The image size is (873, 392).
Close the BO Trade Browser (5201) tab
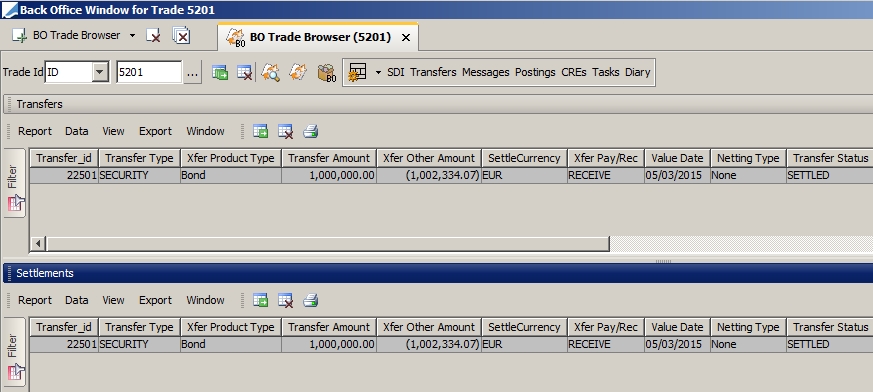[x=406, y=37]
